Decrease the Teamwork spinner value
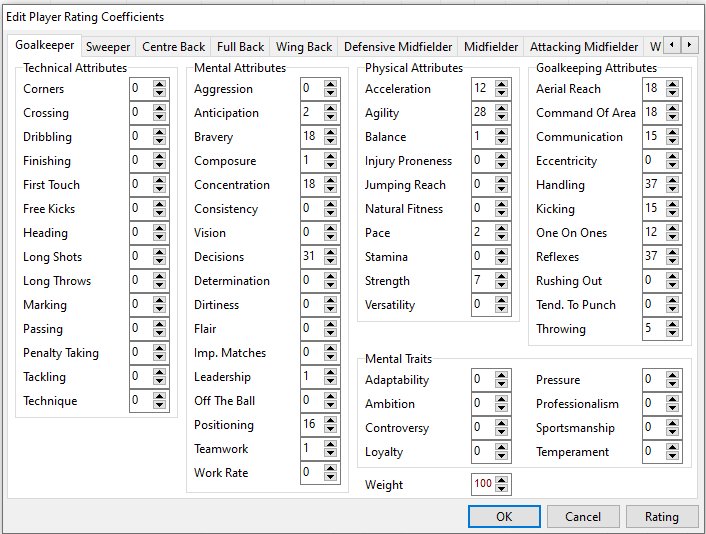 [330, 453]
